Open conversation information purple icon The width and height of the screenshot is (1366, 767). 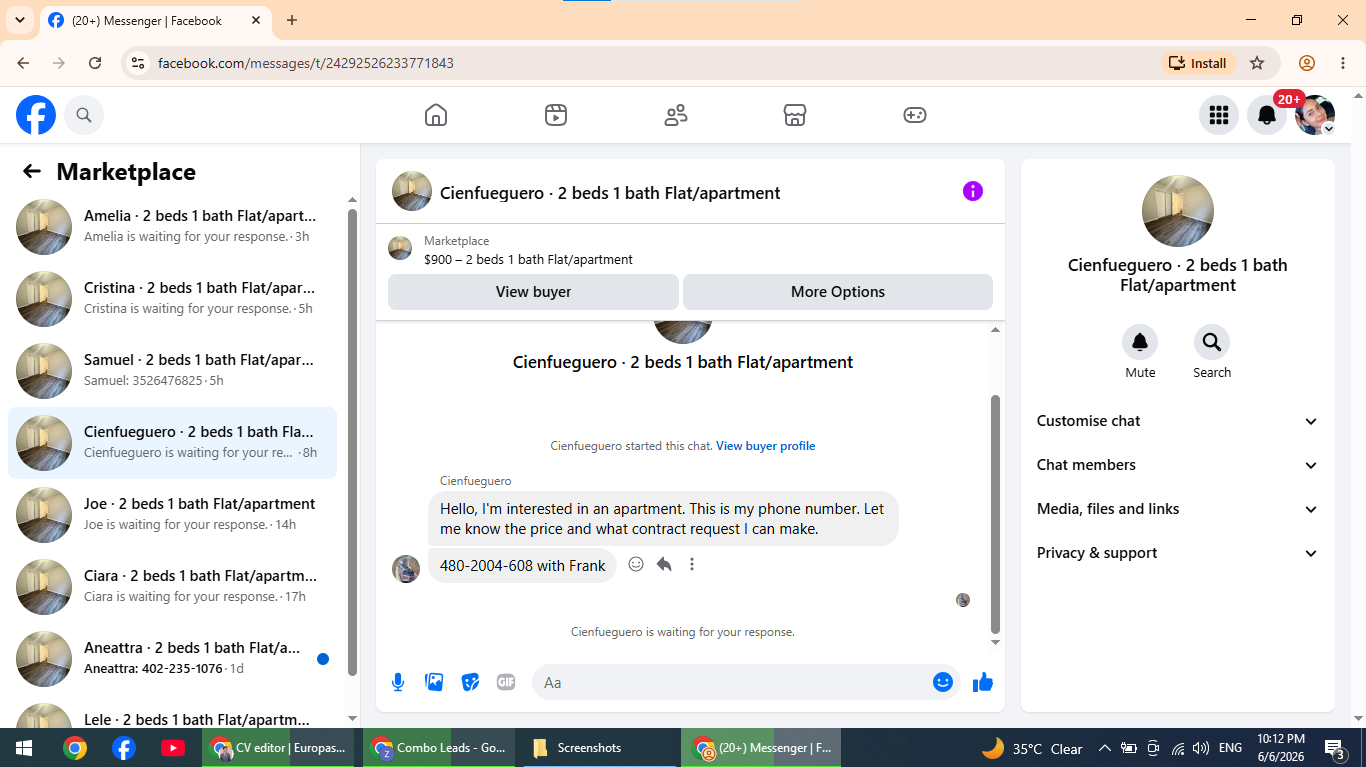[x=973, y=191]
